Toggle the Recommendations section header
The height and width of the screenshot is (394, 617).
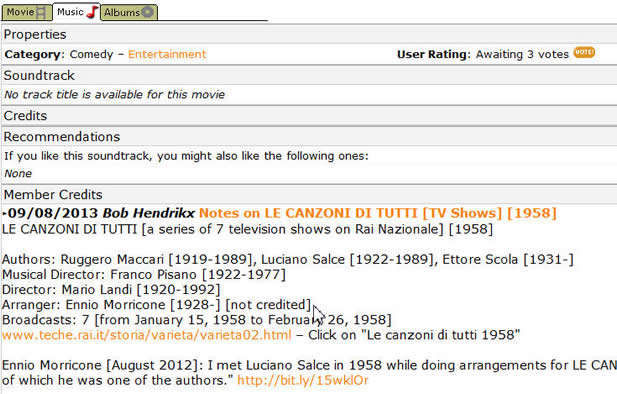click(309, 137)
